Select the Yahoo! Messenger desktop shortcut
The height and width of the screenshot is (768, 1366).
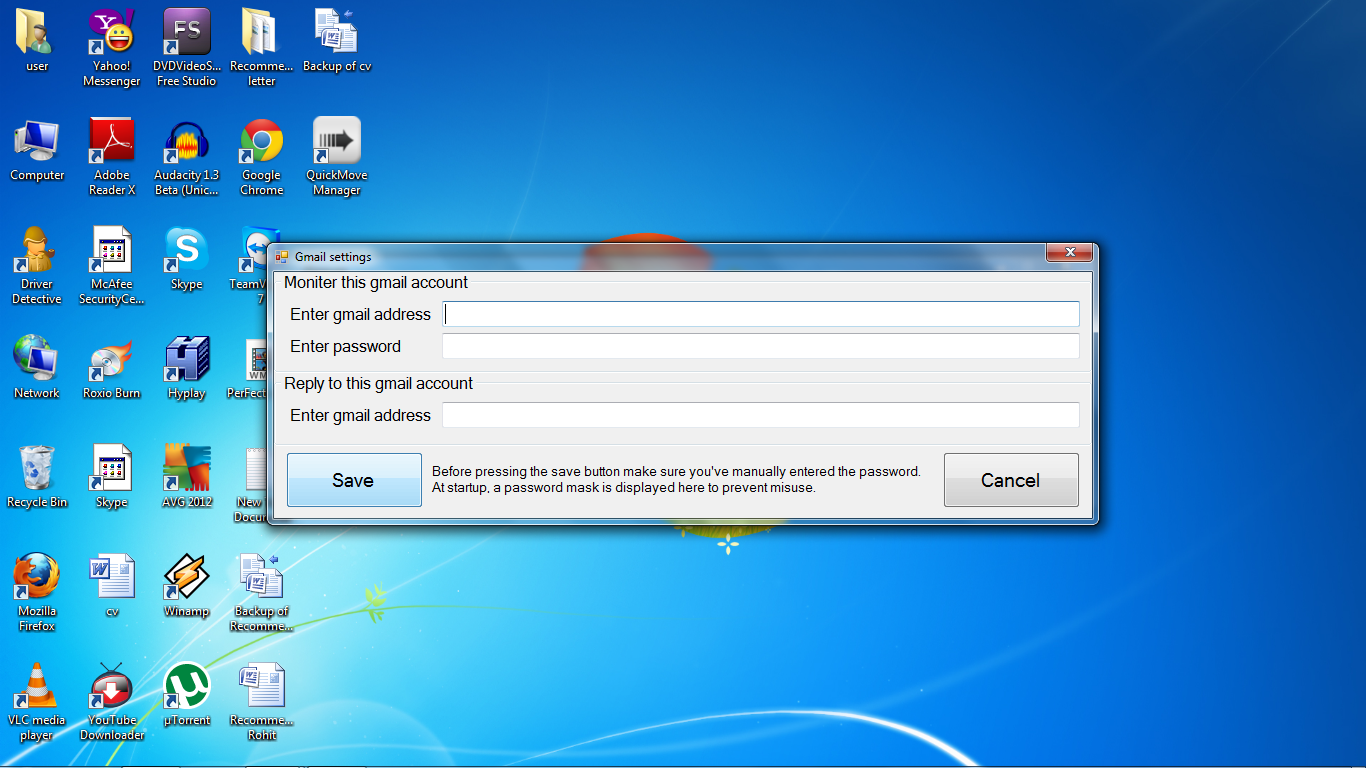click(x=111, y=48)
